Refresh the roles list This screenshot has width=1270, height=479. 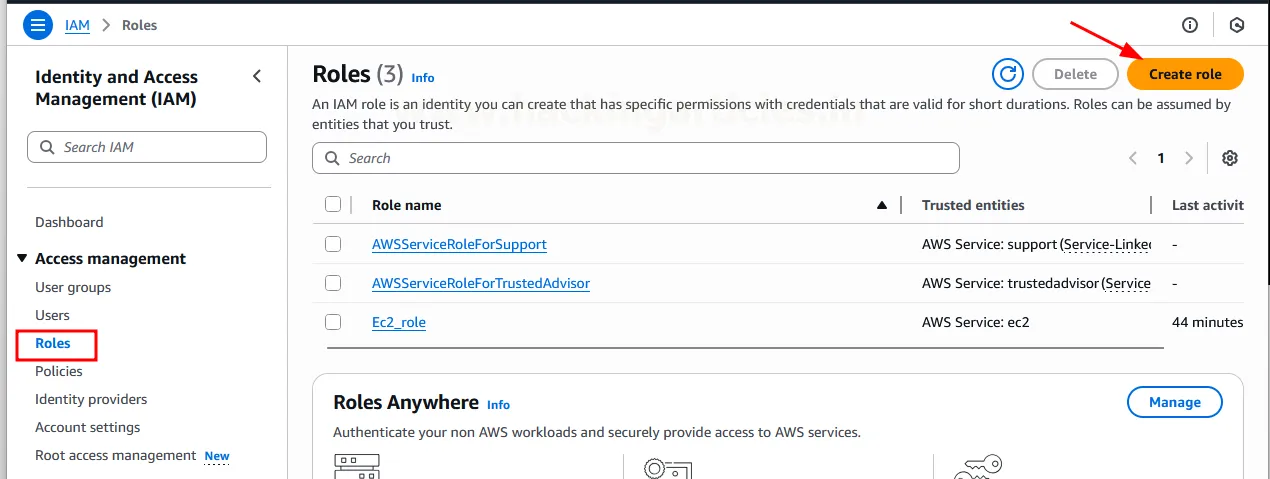tap(1008, 74)
